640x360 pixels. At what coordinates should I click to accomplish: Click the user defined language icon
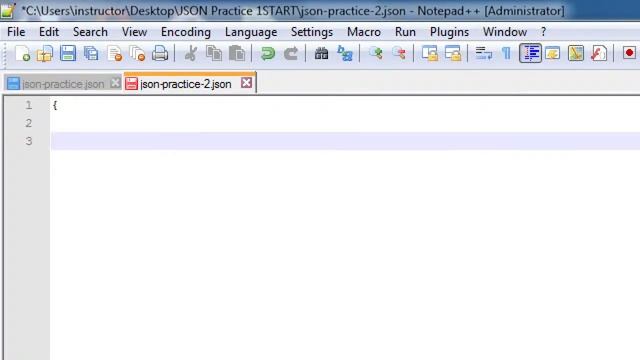coord(553,53)
